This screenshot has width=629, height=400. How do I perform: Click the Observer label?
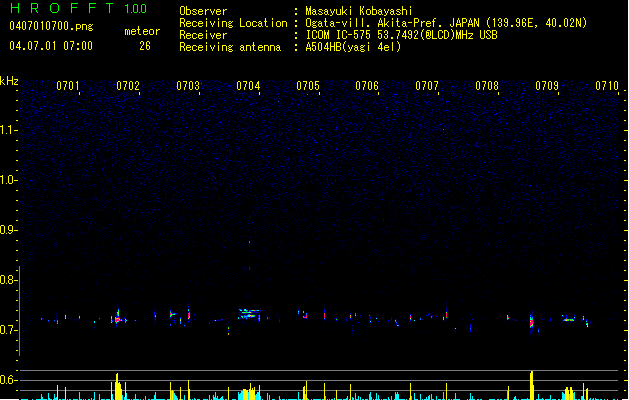pyautogui.click(x=203, y=11)
